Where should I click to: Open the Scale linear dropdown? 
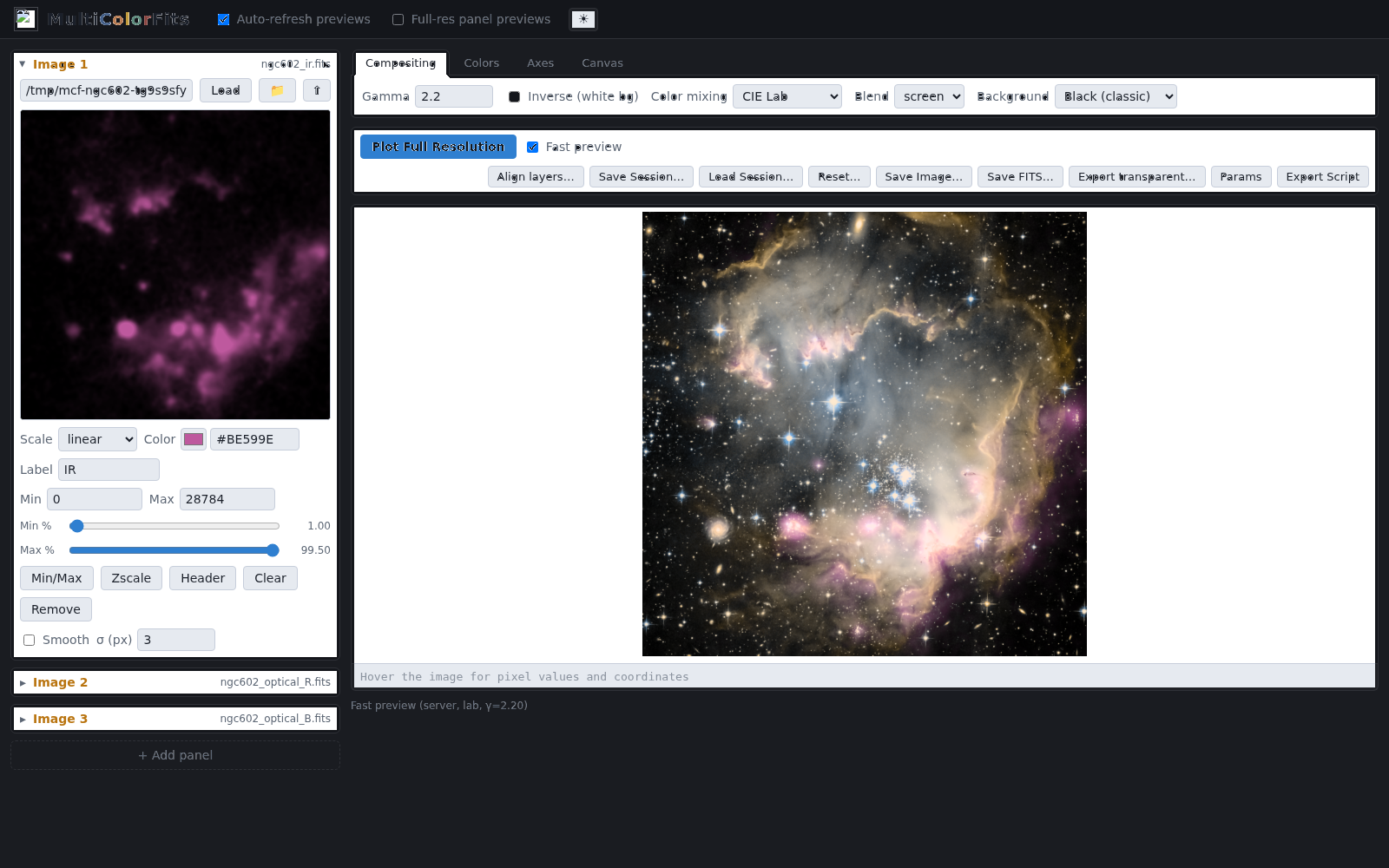point(97,439)
